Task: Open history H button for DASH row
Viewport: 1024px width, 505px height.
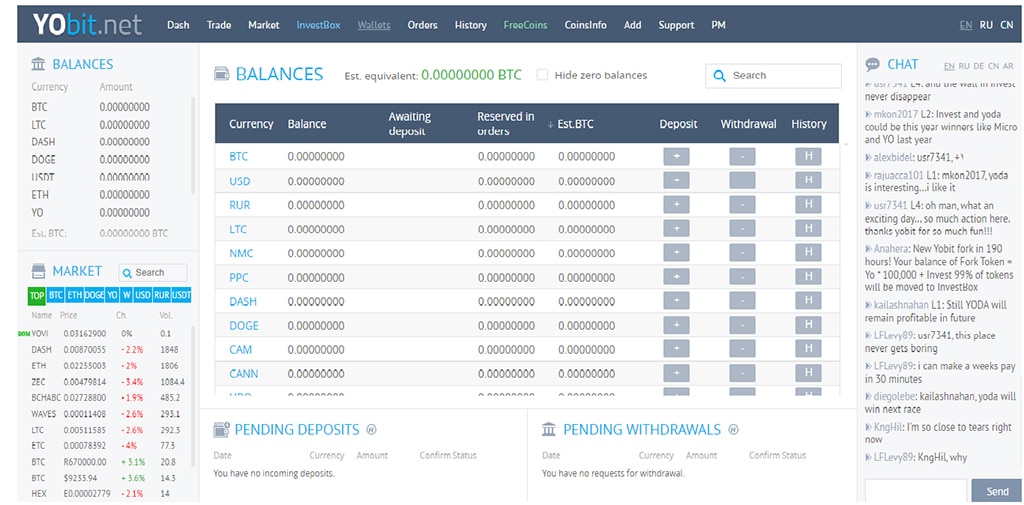Action: click(x=808, y=301)
